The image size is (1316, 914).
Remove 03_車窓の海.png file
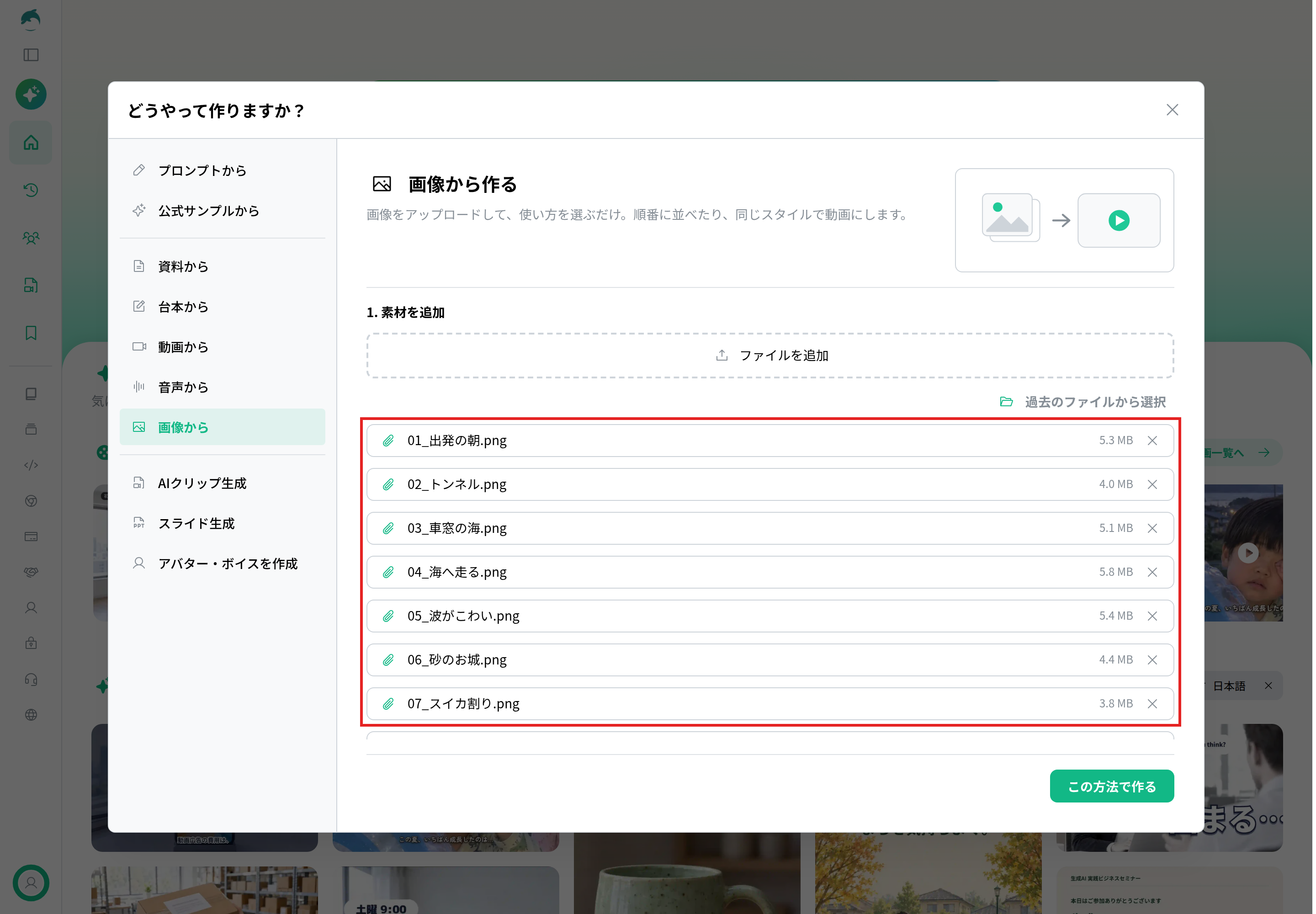point(1152,528)
